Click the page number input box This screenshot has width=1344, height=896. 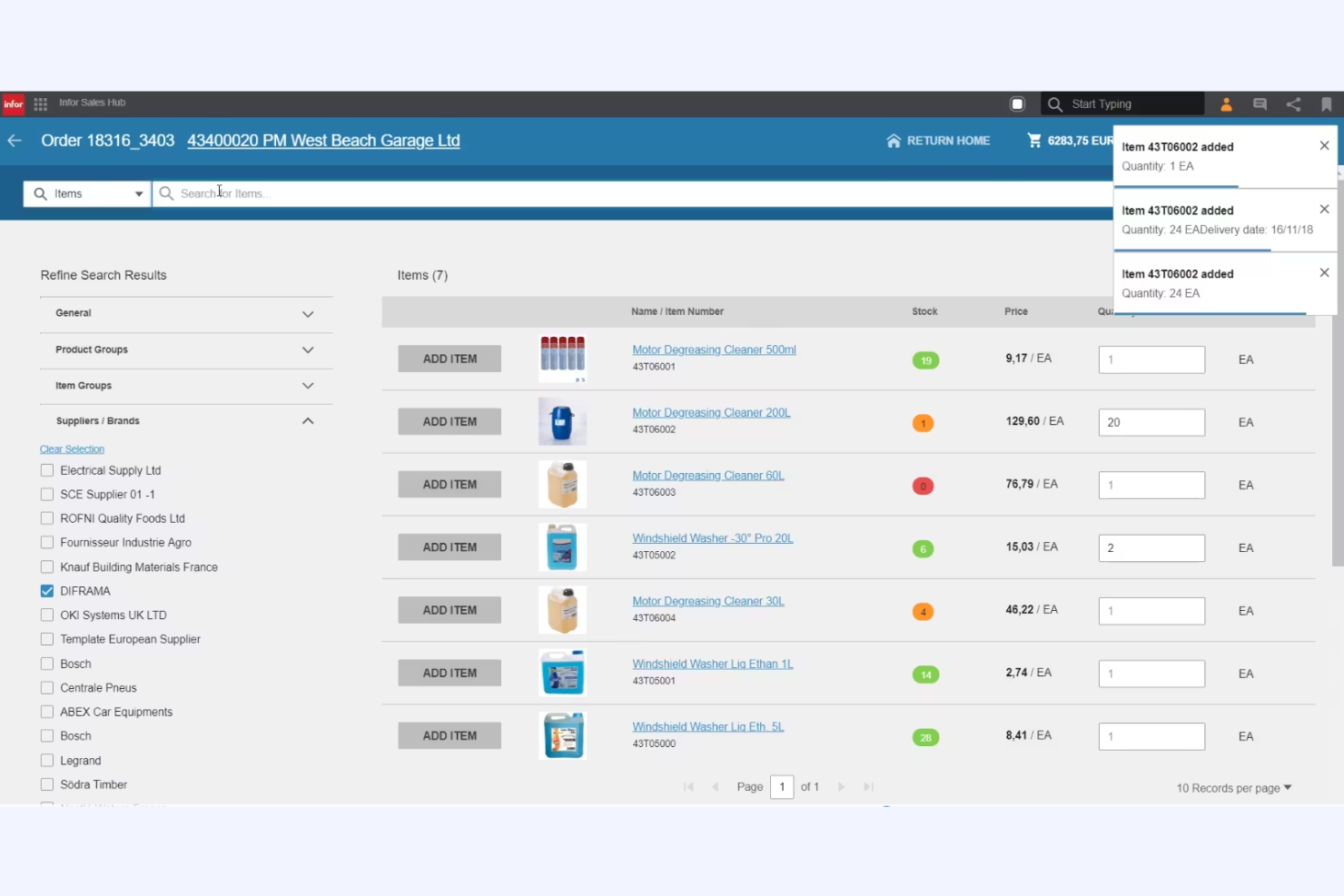pyautogui.click(x=782, y=787)
